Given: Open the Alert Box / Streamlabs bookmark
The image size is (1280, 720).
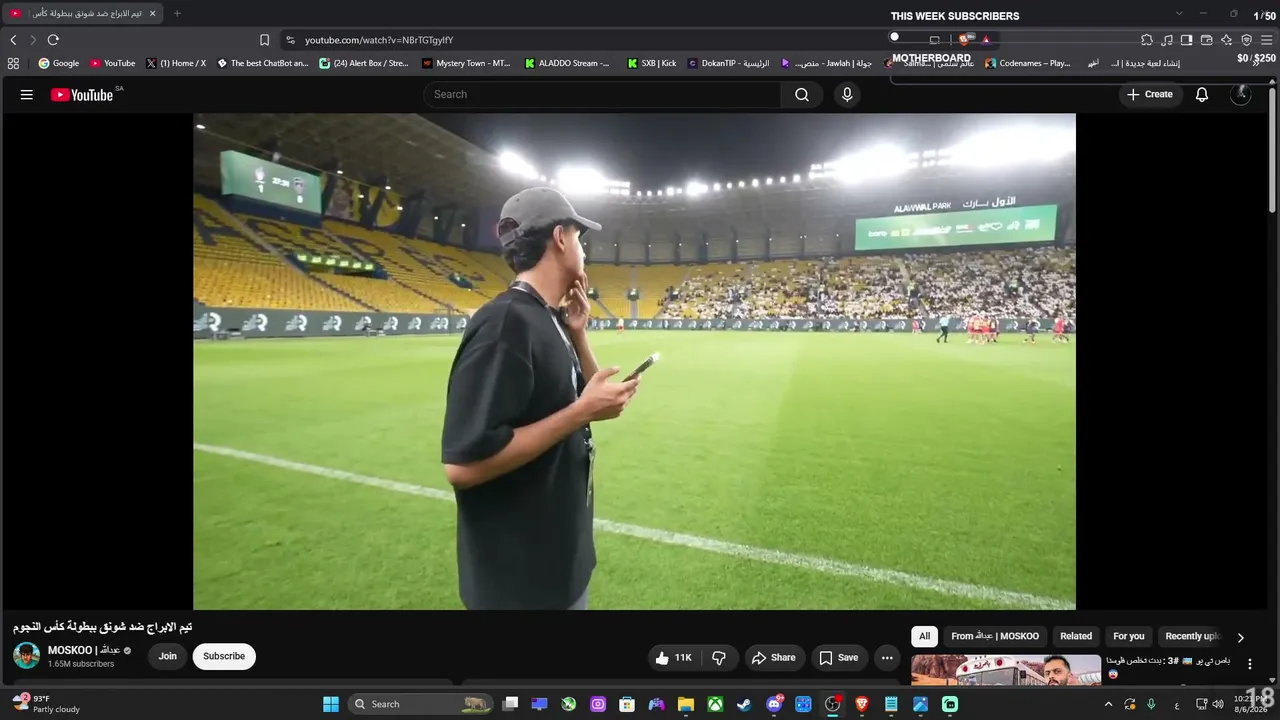Looking at the screenshot, I should pyautogui.click(x=364, y=63).
